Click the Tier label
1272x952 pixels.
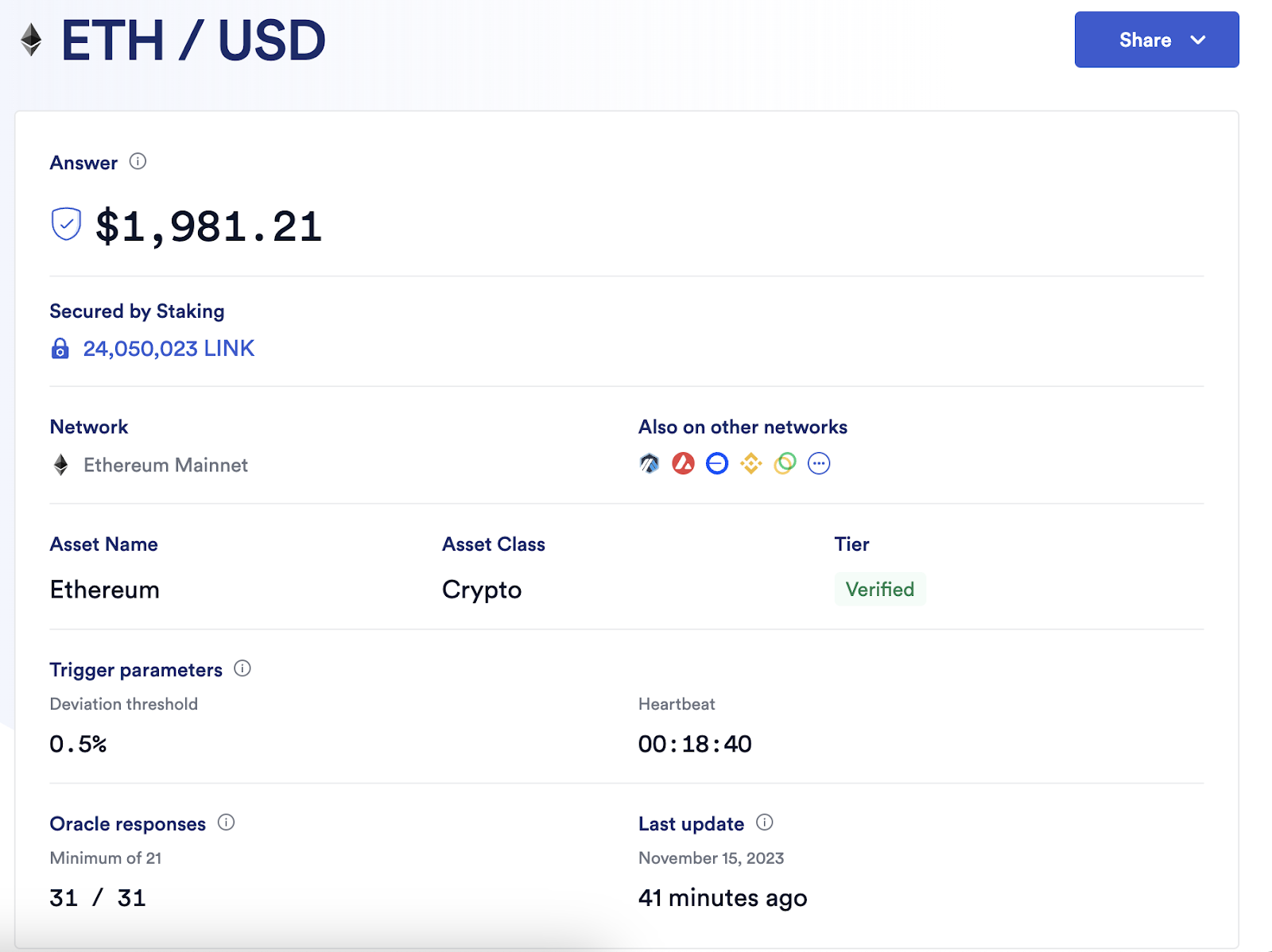coord(851,544)
